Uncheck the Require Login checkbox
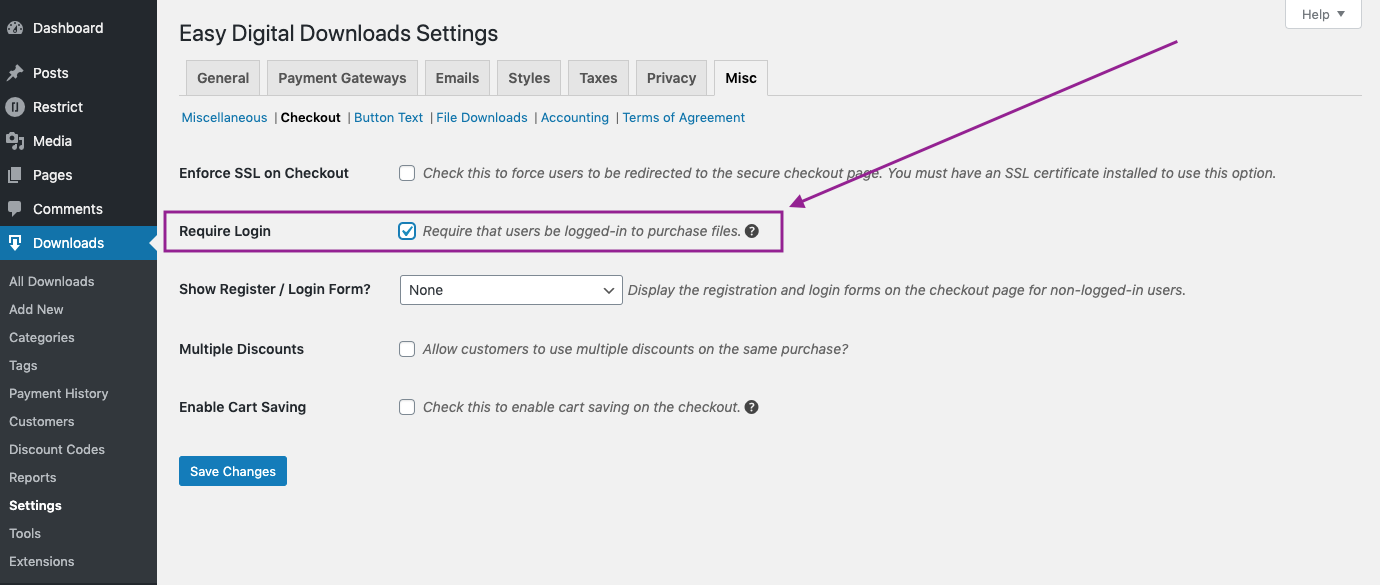 pos(407,231)
